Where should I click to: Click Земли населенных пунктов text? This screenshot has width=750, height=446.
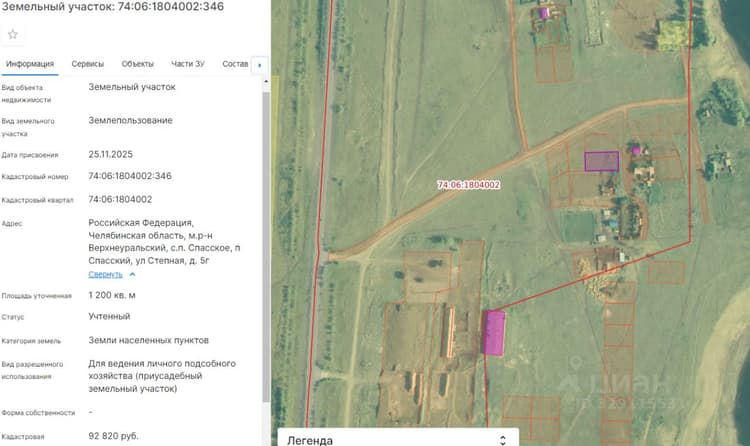[148, 340]
